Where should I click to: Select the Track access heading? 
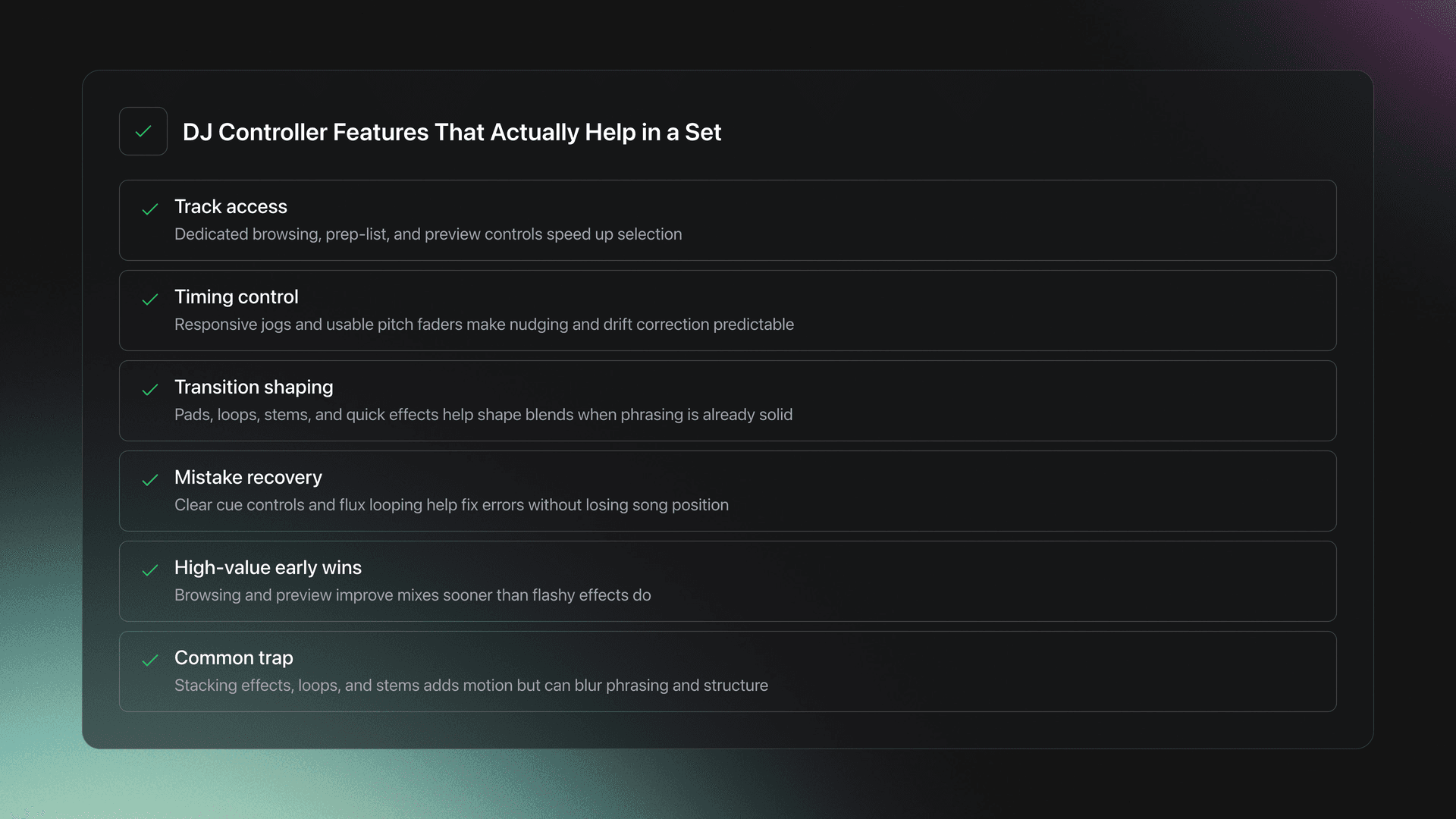click(x=231, y=206)
